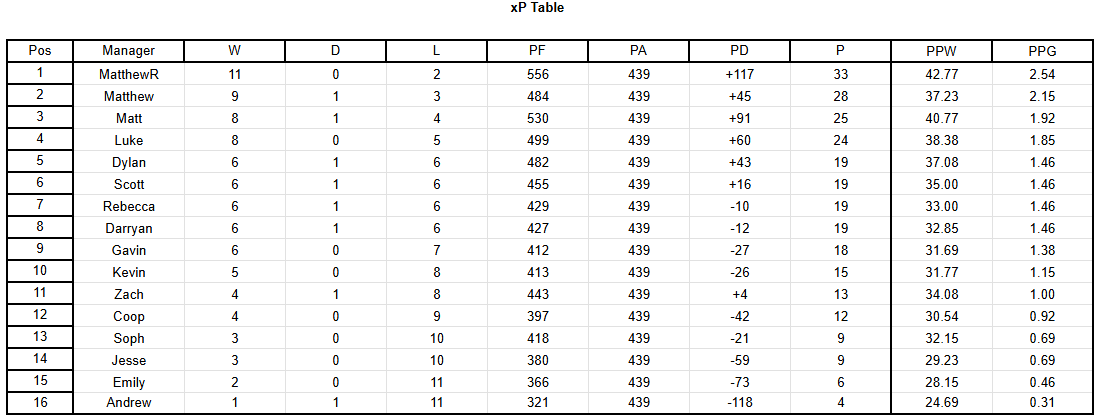Click the PPW column header
This screenshot has width=1100, height=420.
pos(941,51)
